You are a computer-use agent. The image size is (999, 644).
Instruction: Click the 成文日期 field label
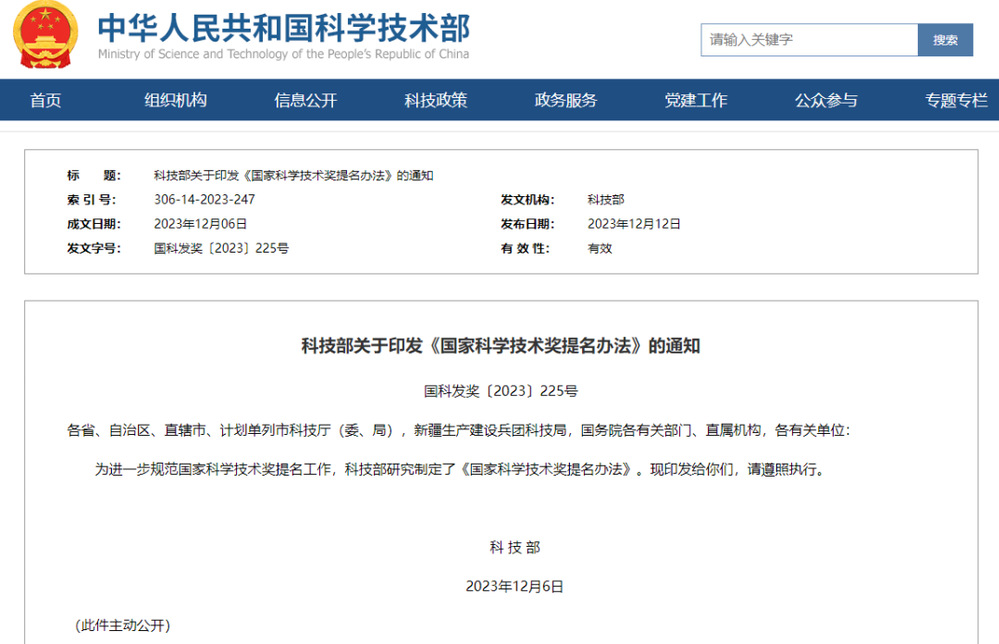coord(94,224)
